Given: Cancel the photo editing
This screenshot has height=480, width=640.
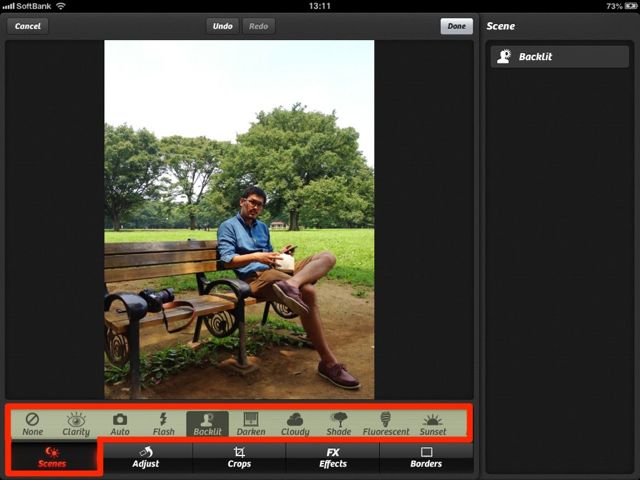Looking at the screenshot, I should [28, 26].
